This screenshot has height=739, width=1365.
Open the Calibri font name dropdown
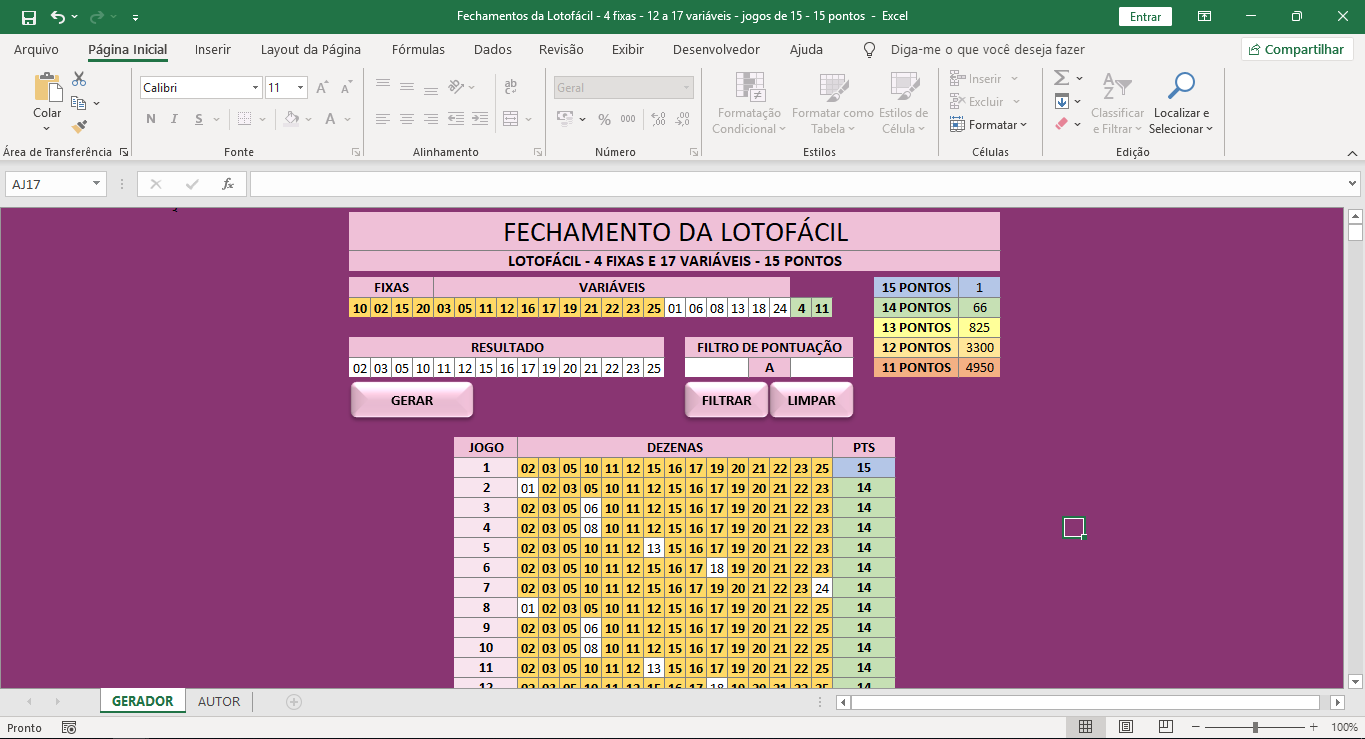click(x=255, y=88)
